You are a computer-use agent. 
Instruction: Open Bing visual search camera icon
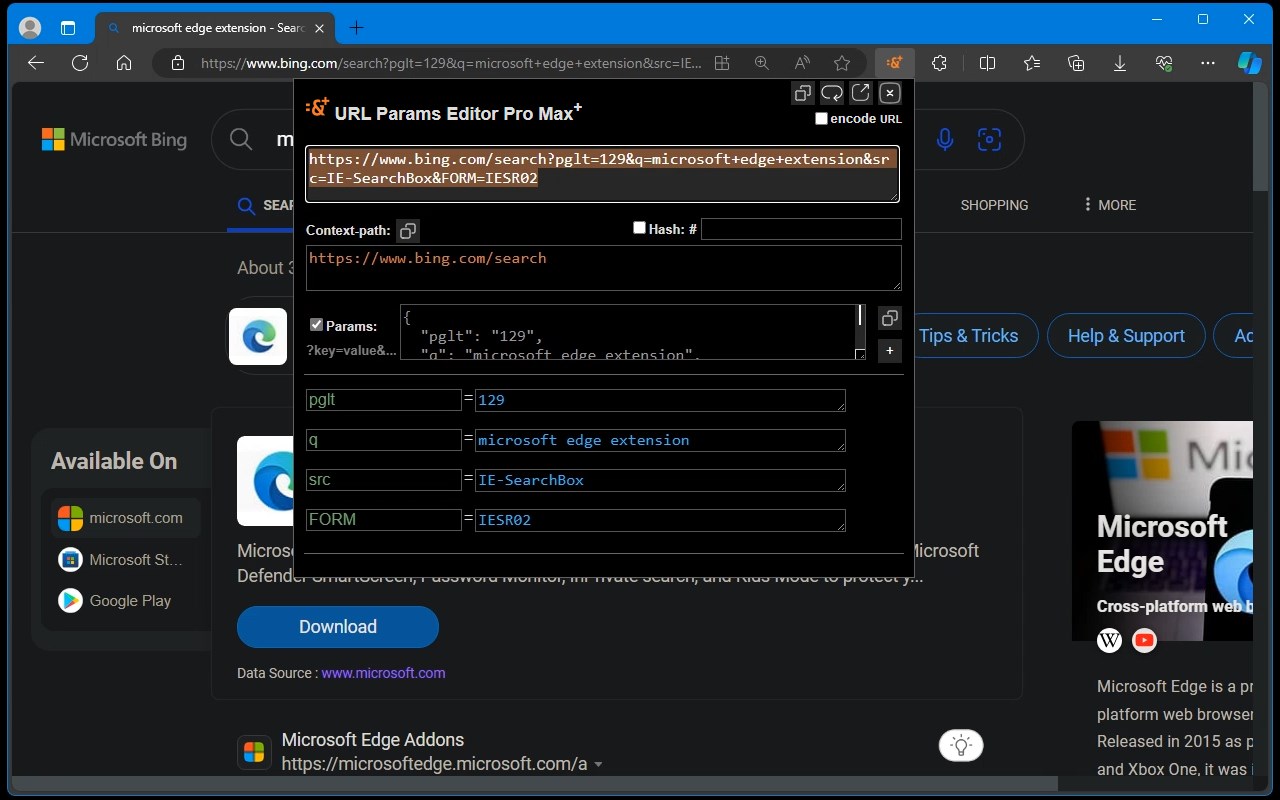click(990, 139)
